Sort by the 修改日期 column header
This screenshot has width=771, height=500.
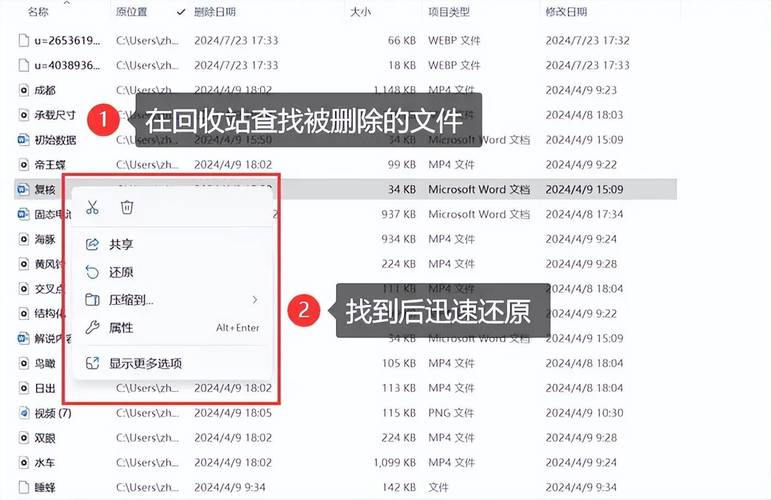tap(566, 12)
